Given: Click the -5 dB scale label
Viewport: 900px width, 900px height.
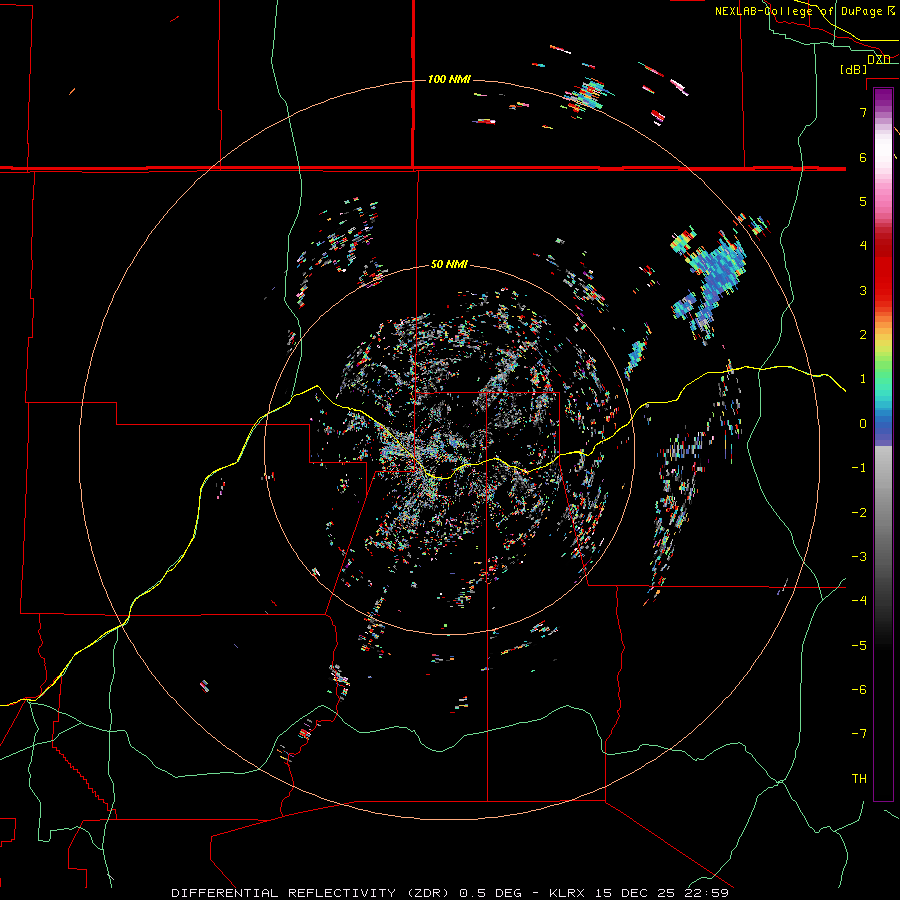Looking at the screenshot, I should pyautogui.click(x=859, y=645).
